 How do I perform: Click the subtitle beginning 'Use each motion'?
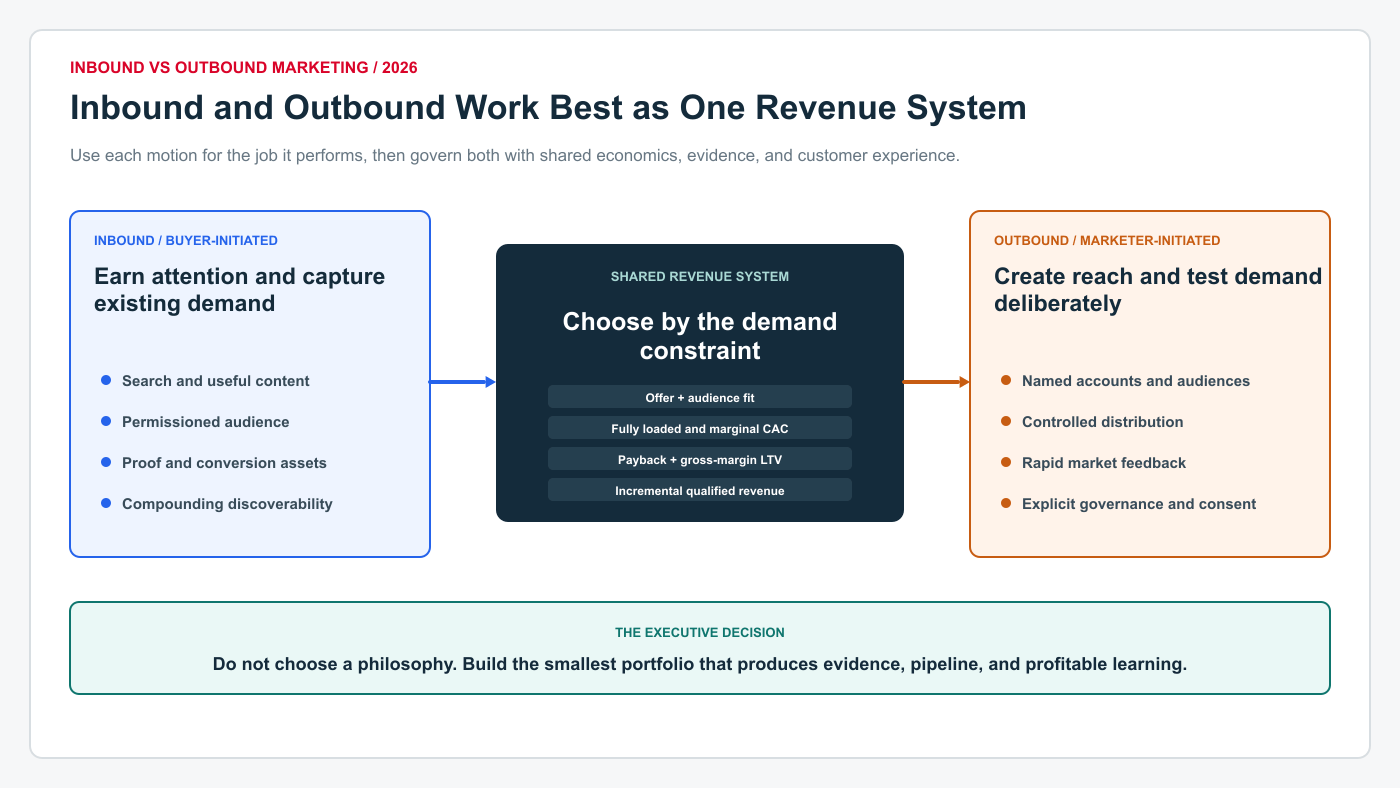[515, 156]
